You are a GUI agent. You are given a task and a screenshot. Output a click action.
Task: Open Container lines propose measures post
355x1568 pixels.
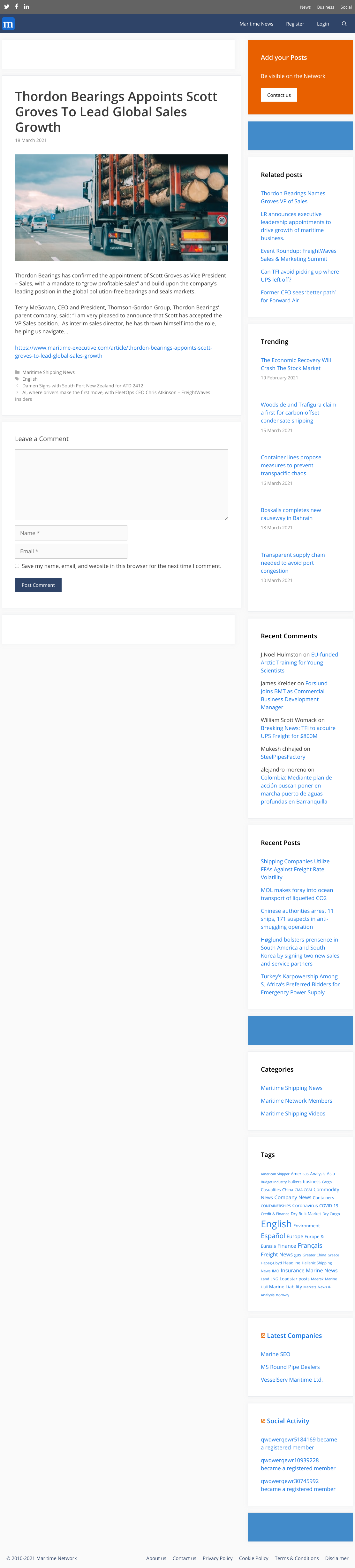[x=291, y=465]
